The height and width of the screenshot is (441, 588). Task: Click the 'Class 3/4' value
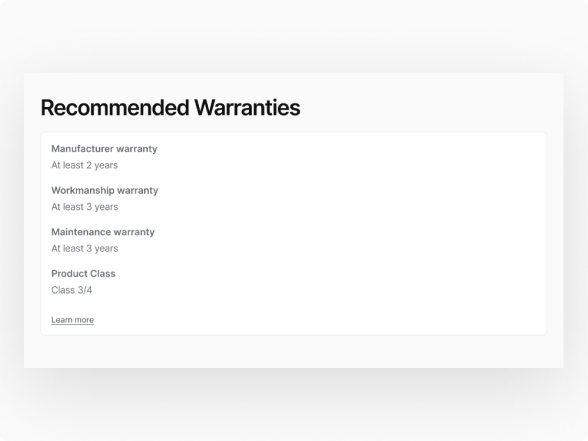[72, 290]
